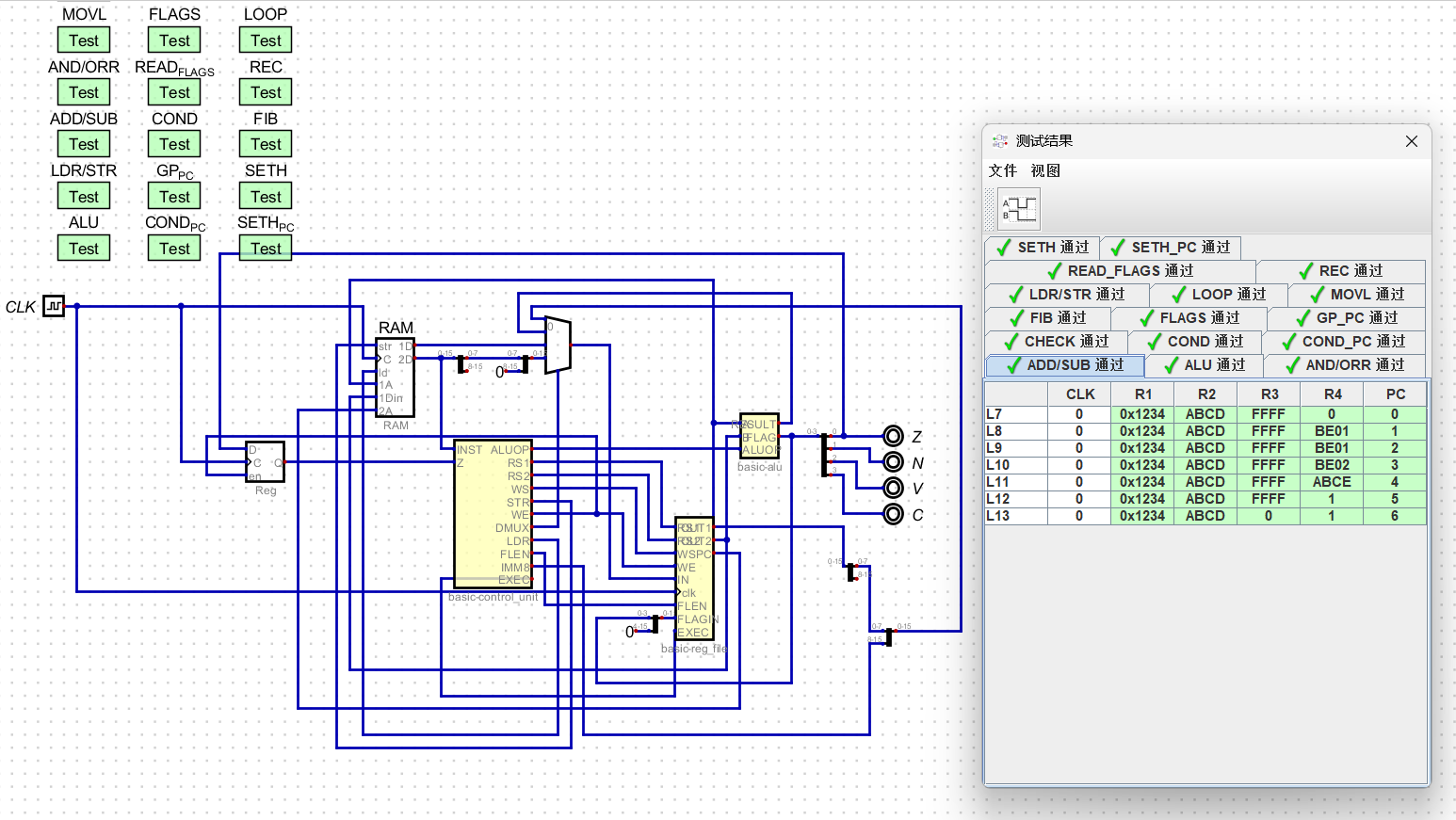Switch to the MOVL 通过 tab

point(1357,295)
